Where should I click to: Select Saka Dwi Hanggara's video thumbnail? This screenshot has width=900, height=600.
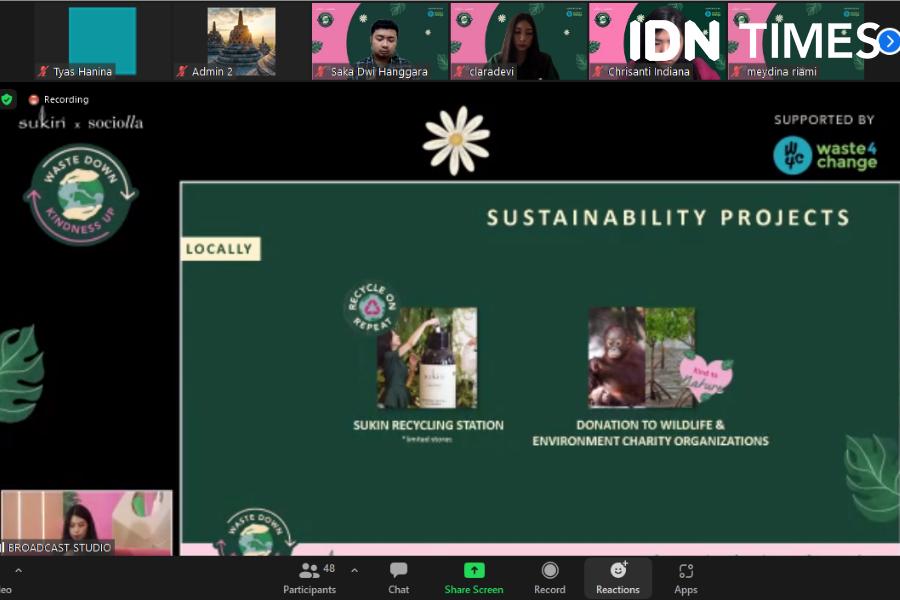380,41
